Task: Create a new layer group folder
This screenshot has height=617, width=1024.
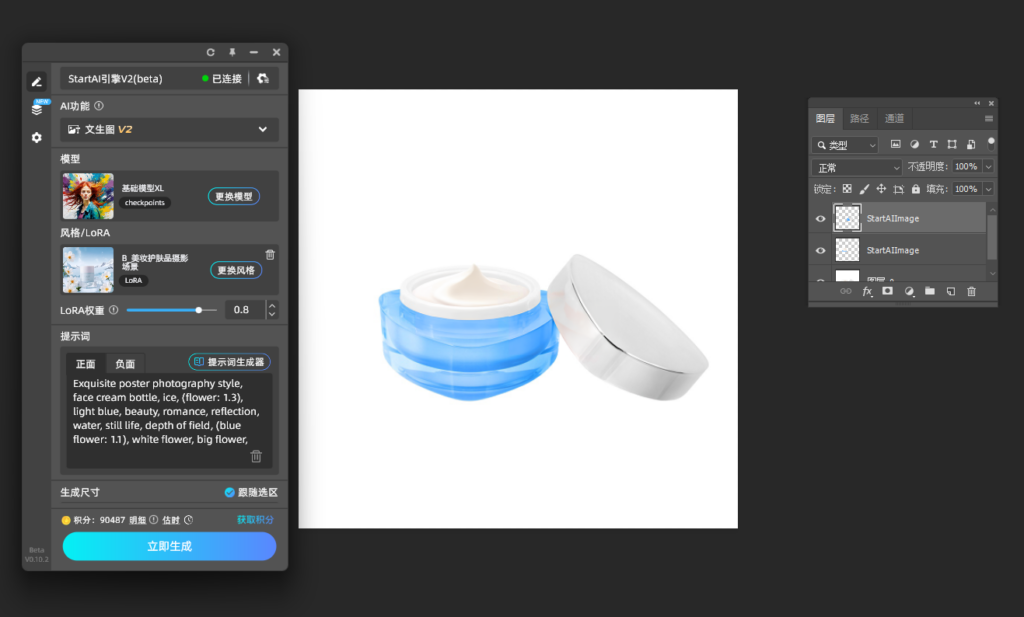Action: 929,291
